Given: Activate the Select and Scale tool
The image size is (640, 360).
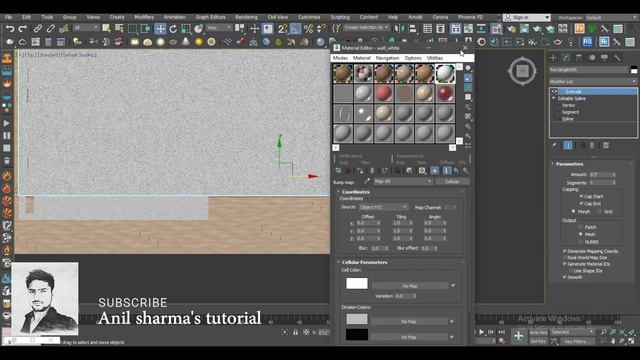Looking at the screenshot, I should point(186,29).
